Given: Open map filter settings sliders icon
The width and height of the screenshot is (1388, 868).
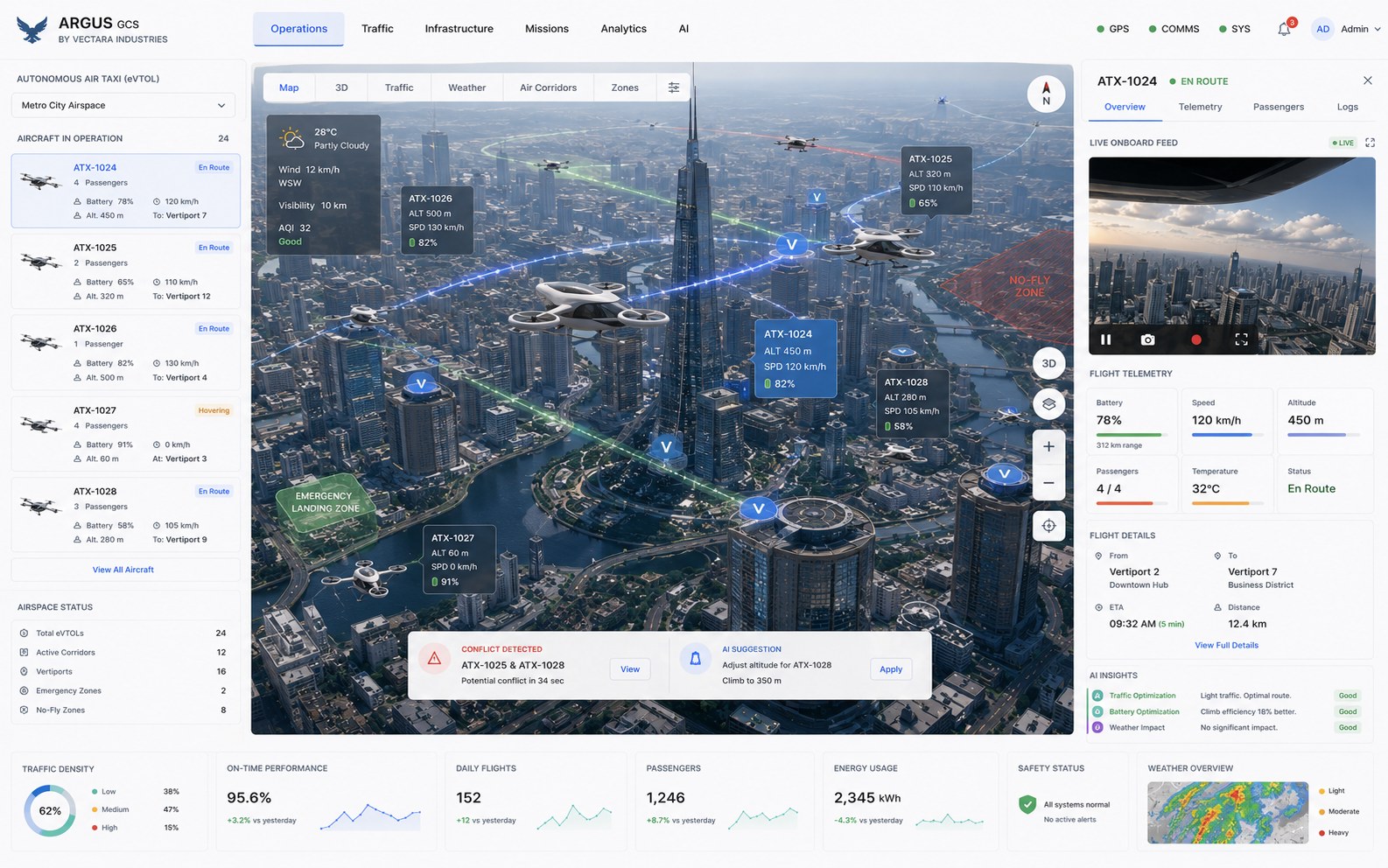Looking at the screenshot, I should click(674, 87).
